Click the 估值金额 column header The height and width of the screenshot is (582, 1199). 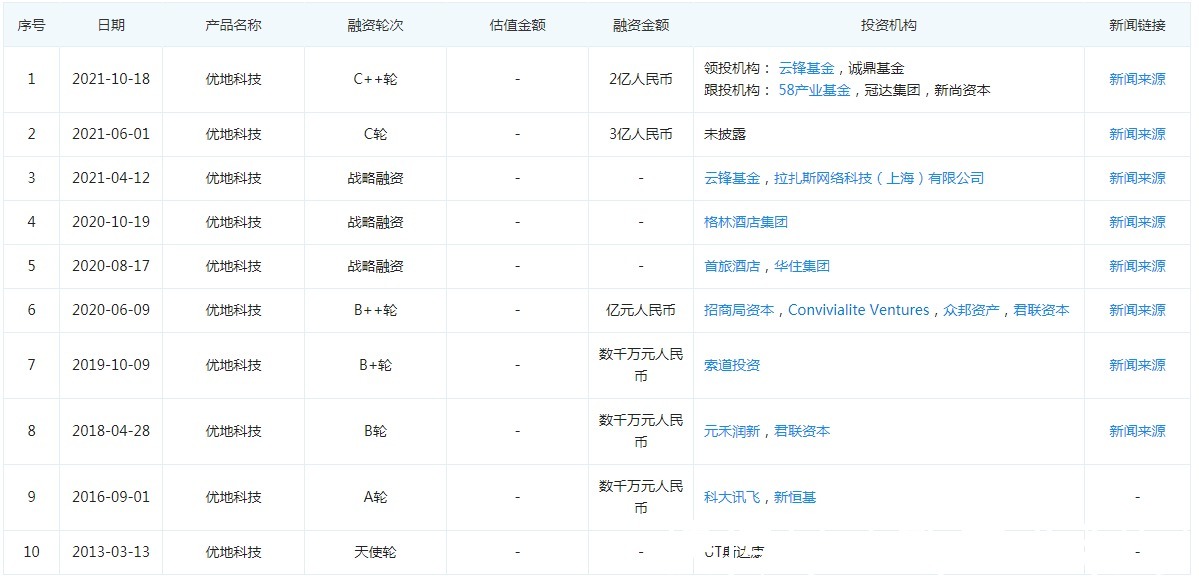pyautogui.click(x=518, y=24)
